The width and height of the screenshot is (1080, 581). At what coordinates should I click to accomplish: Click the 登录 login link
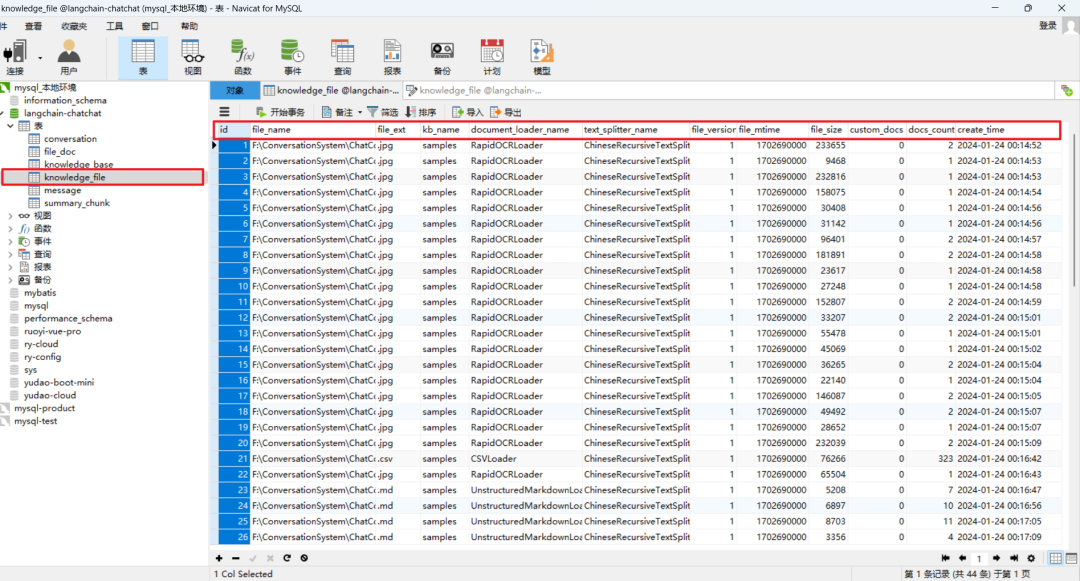(x=1048, y=26)
